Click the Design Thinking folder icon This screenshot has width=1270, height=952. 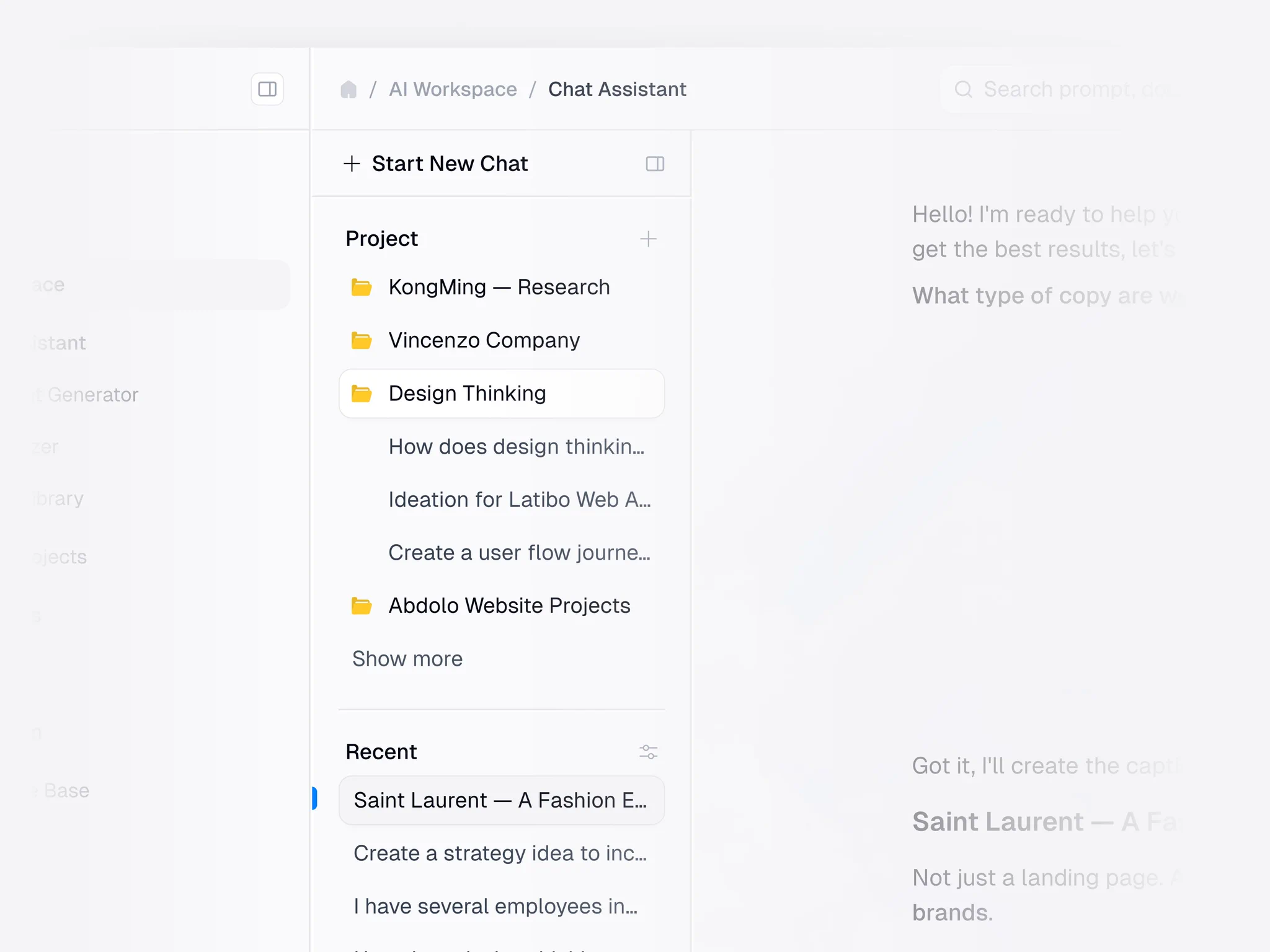[362, 394]
